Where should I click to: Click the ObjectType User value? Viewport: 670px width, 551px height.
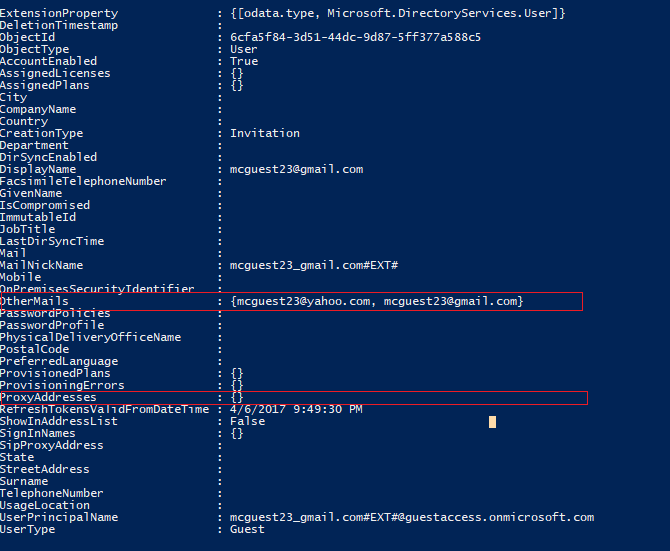click(244, 49)
